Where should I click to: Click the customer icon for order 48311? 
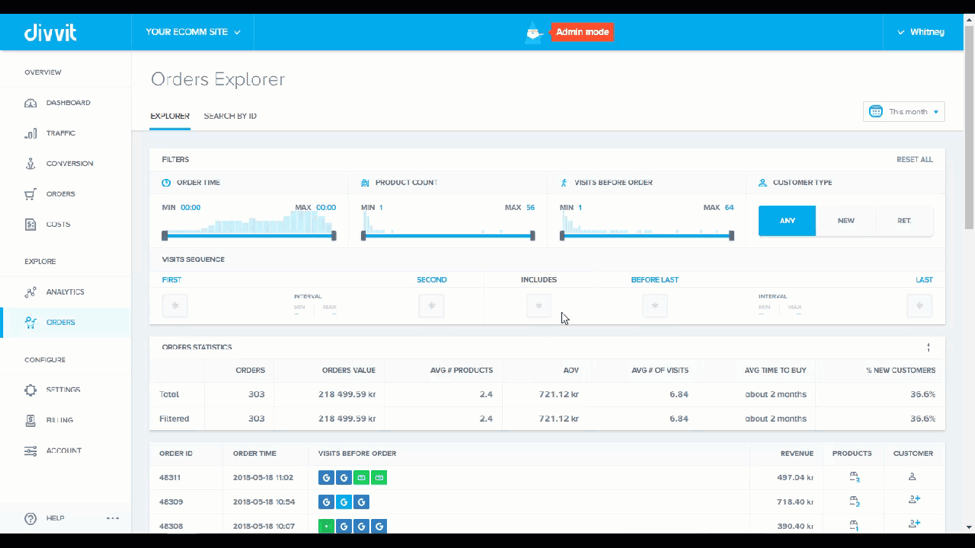tap(912, 477)
